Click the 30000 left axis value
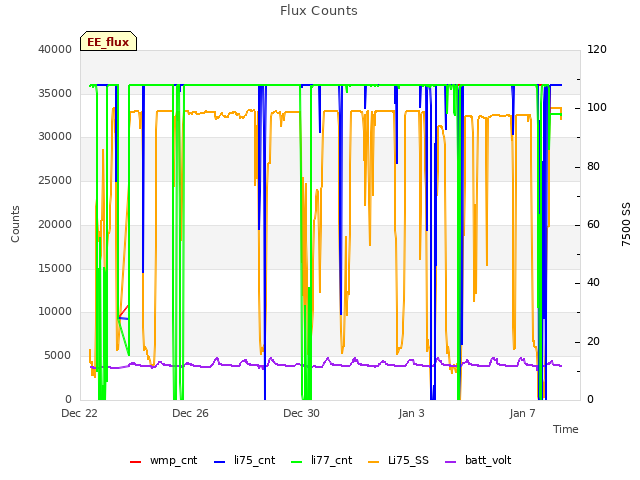 (x=55, y=136)
